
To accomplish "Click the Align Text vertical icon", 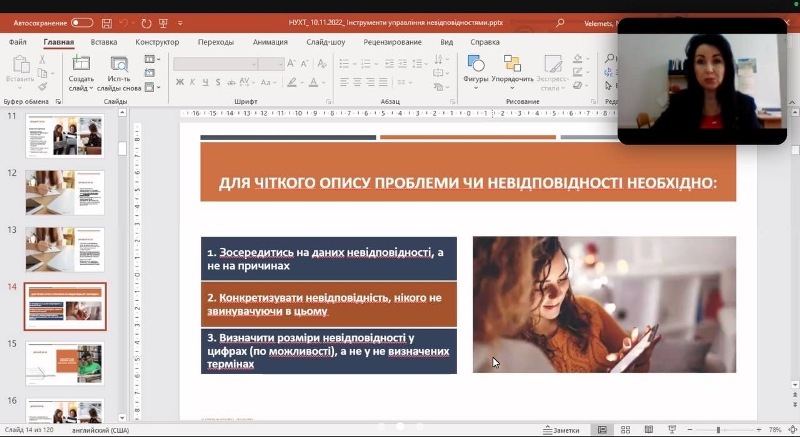I will click(439, 73).
